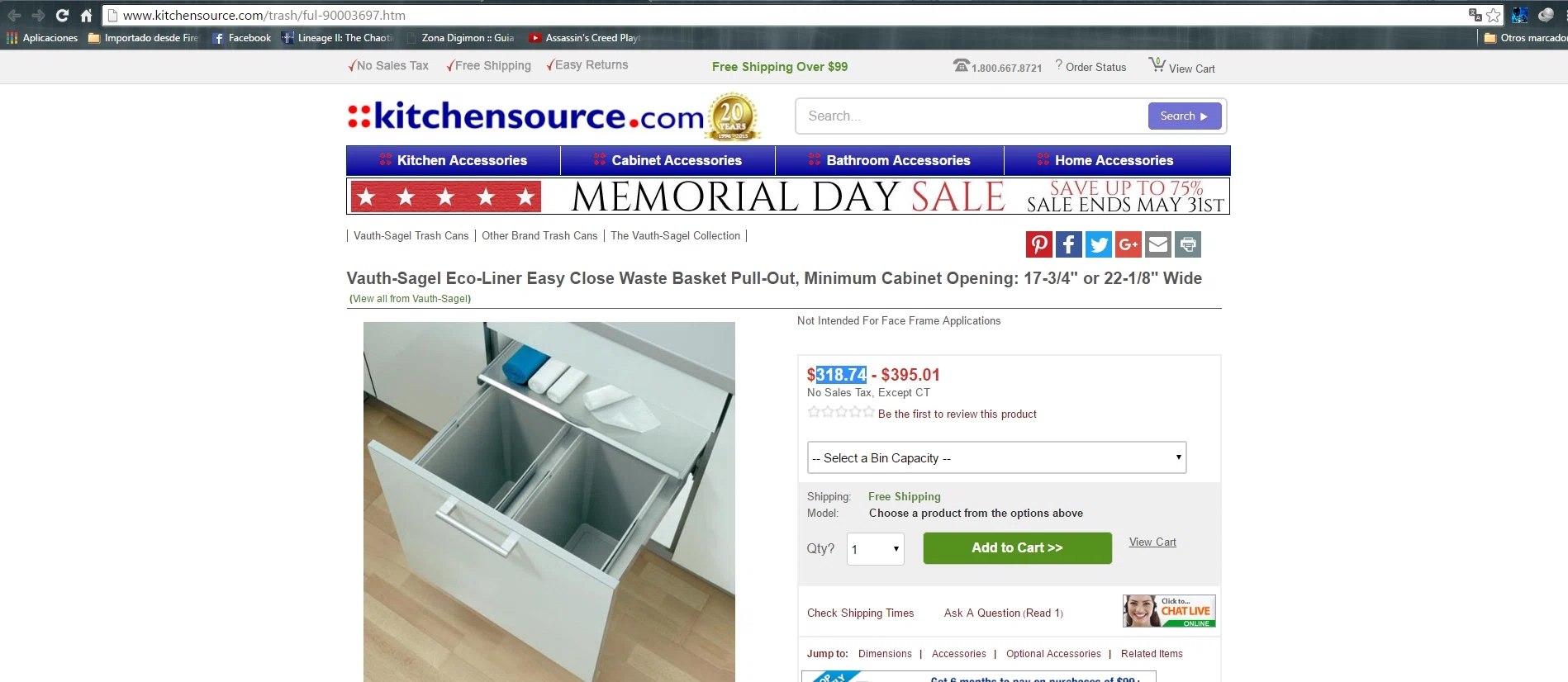Open Bathroom Accessories menu
This screenshot has width=1568, height=682.
click(890, 160)
